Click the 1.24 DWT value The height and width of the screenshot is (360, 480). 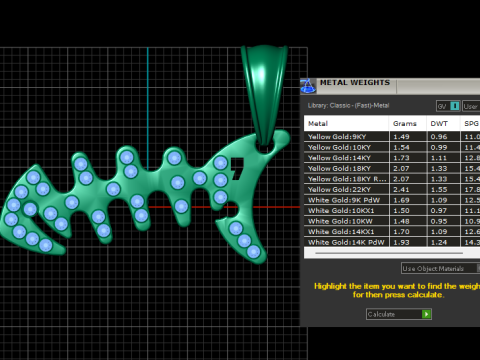(x=439, y=242)
